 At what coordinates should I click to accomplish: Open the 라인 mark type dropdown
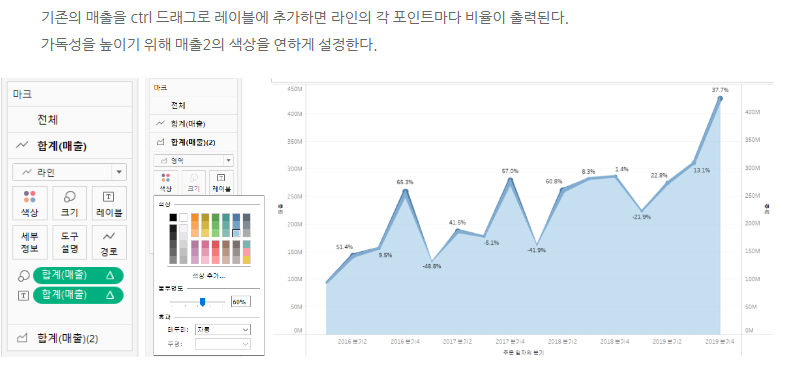69,172
